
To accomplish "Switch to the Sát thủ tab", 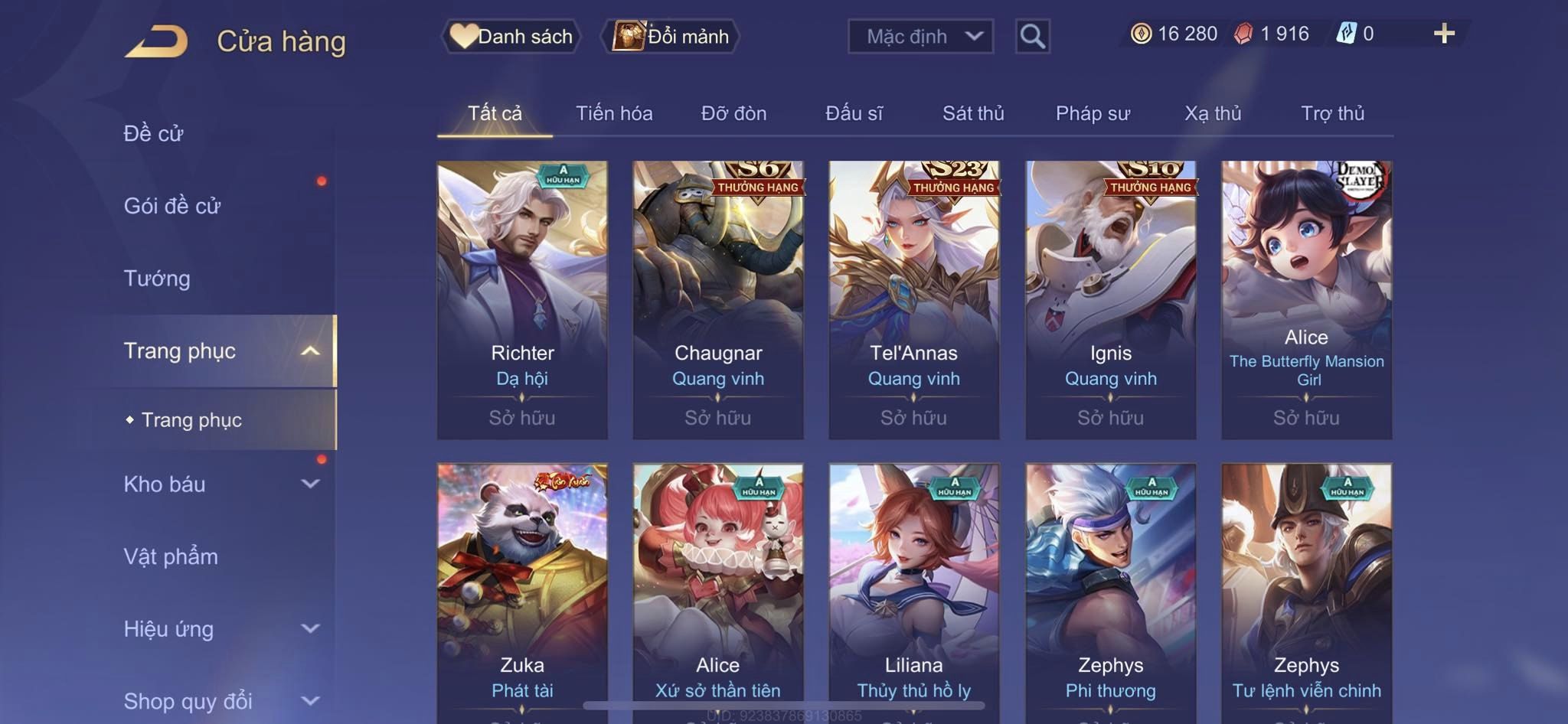I will coord(973,113).
